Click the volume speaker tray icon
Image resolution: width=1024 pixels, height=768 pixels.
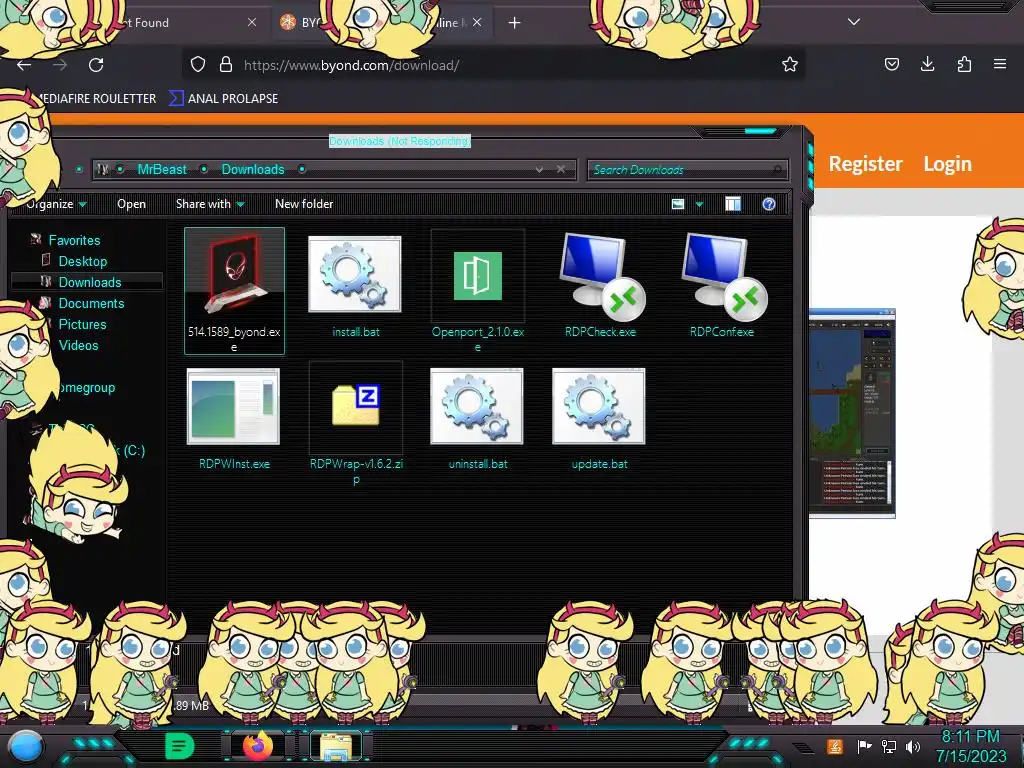coord(914,746)
